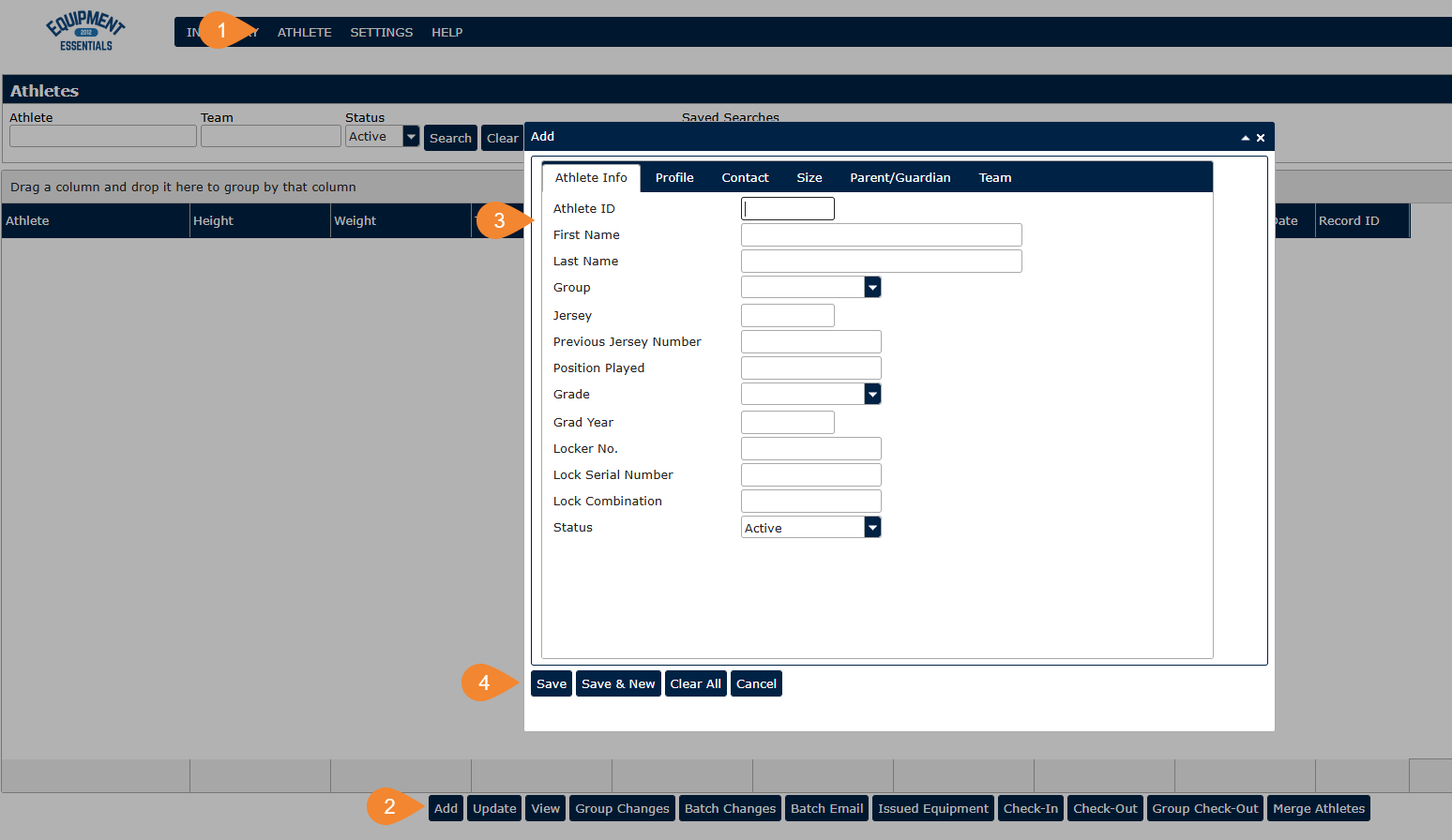
Task: Focus the First Name field
Action: (882, 234)
